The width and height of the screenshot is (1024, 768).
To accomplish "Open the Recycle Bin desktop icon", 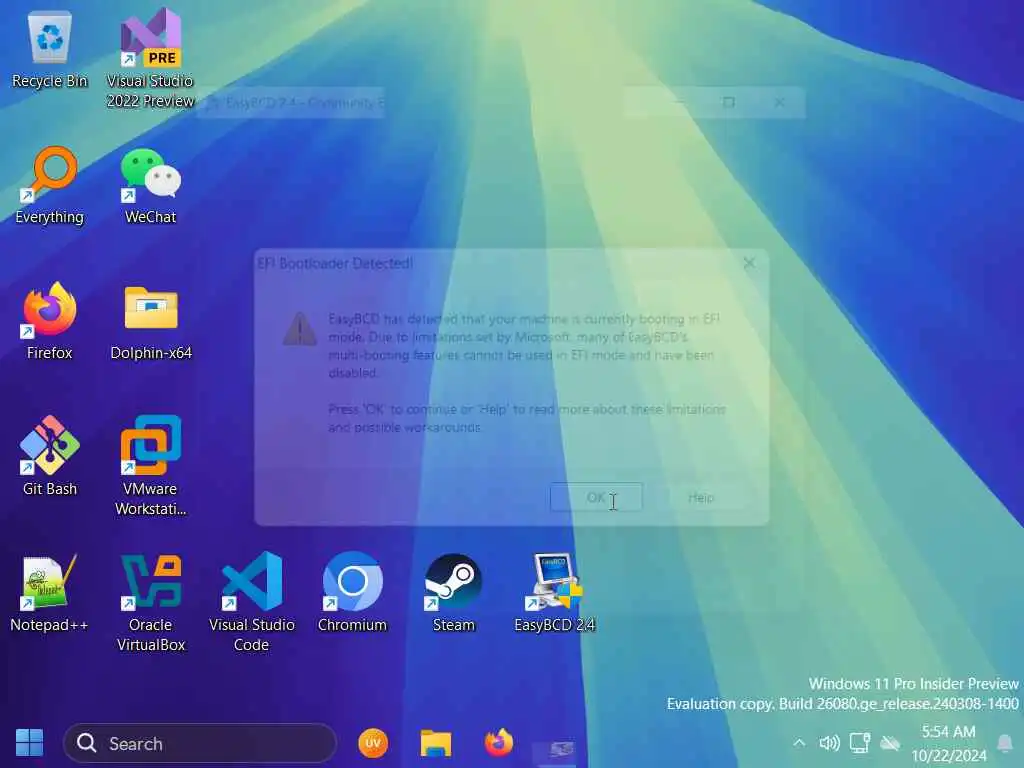I will point(50,50).
